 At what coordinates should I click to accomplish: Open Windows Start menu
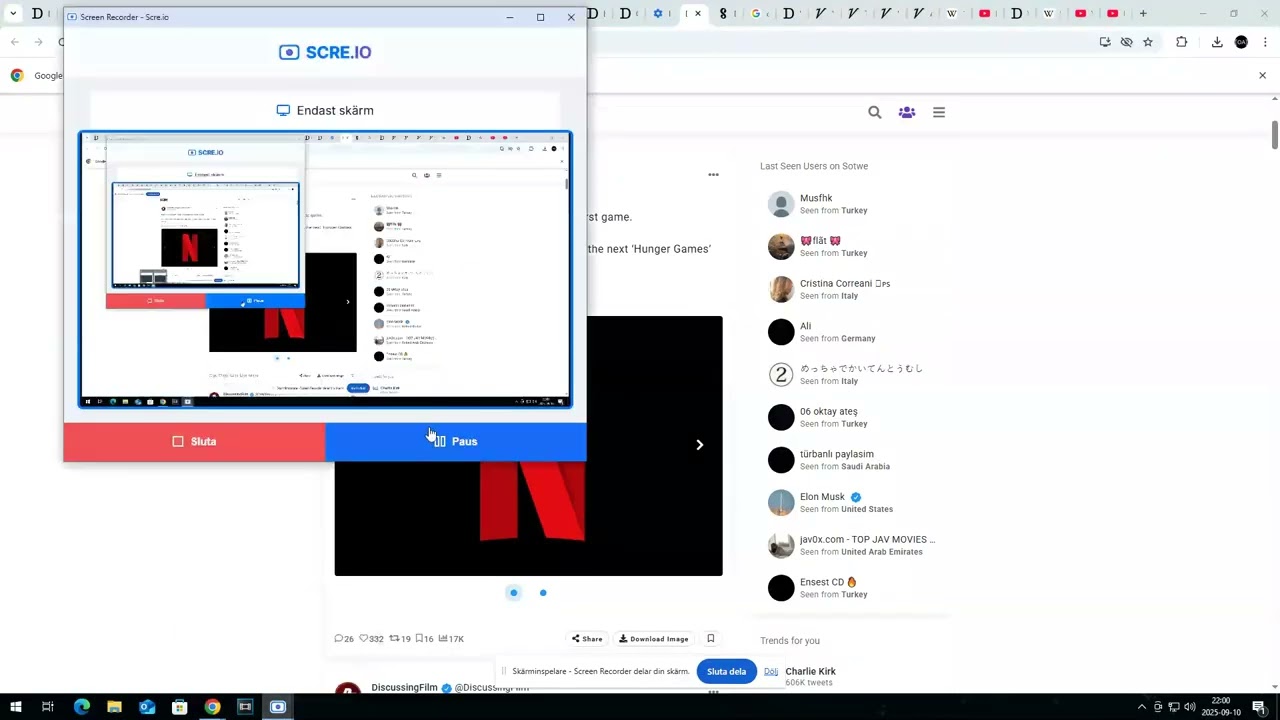tap(15, 707)
